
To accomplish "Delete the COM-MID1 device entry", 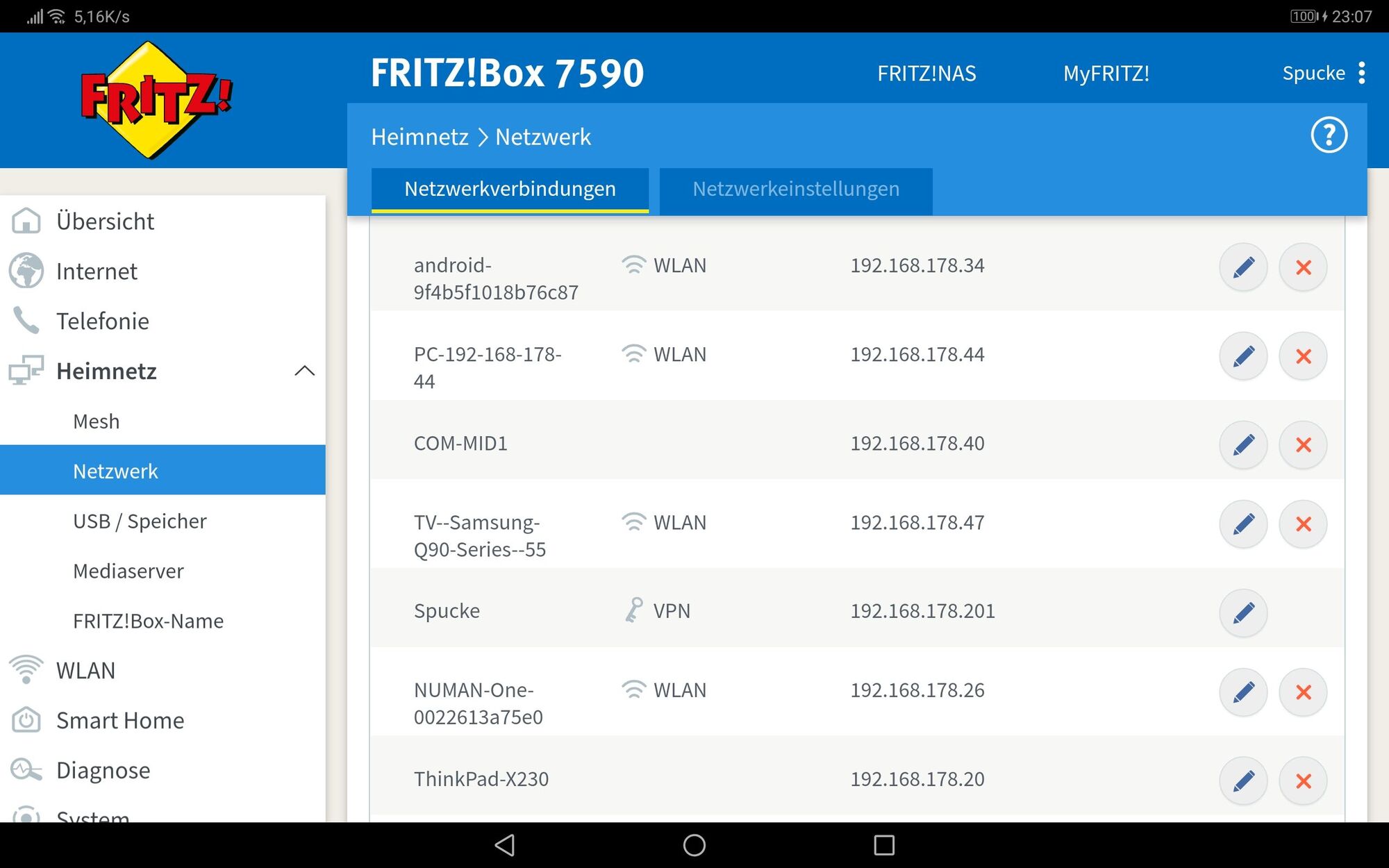I will (1303, 444).
